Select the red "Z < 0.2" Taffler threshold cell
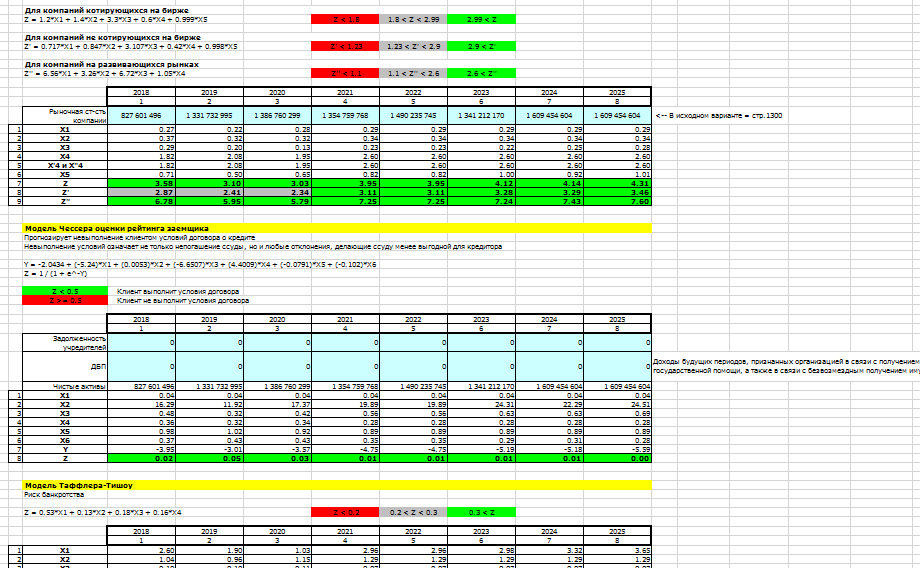 344,511
